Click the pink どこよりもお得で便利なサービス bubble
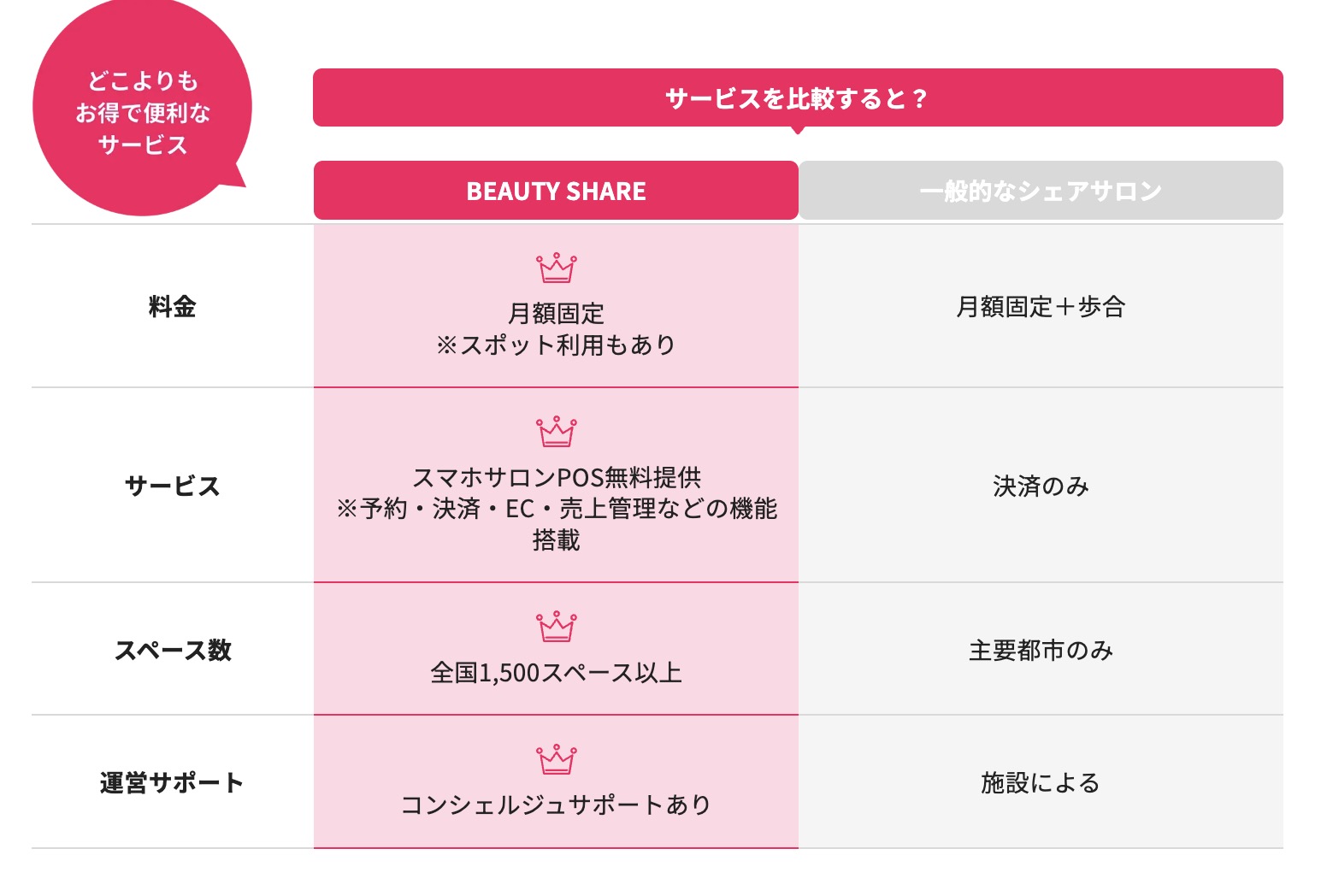Viewport: 1327px width, 896px height. coord(142,112)
